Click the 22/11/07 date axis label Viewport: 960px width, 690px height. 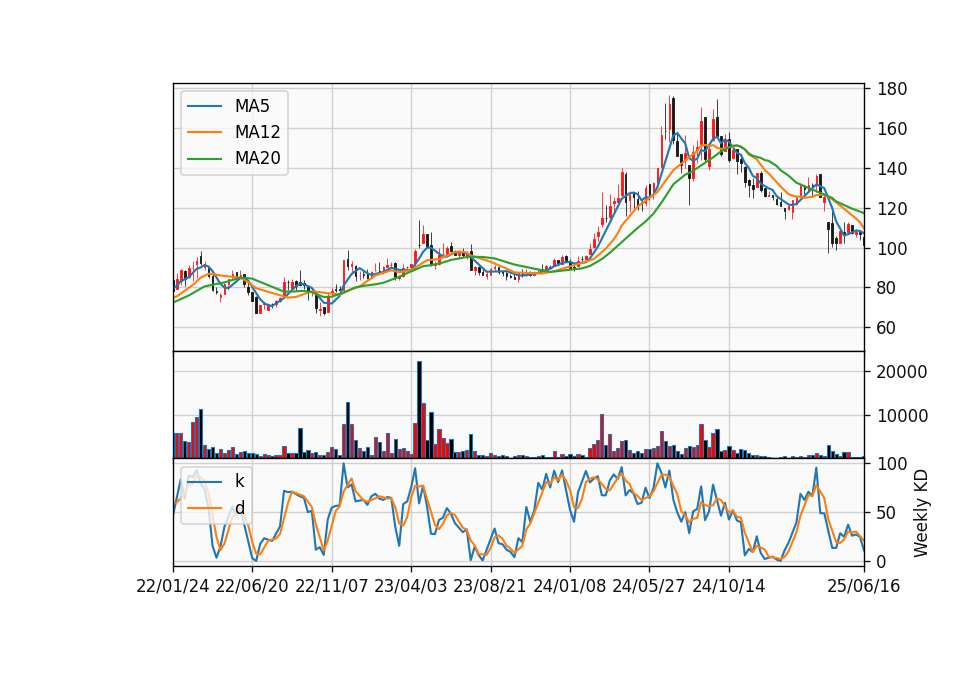332,586
